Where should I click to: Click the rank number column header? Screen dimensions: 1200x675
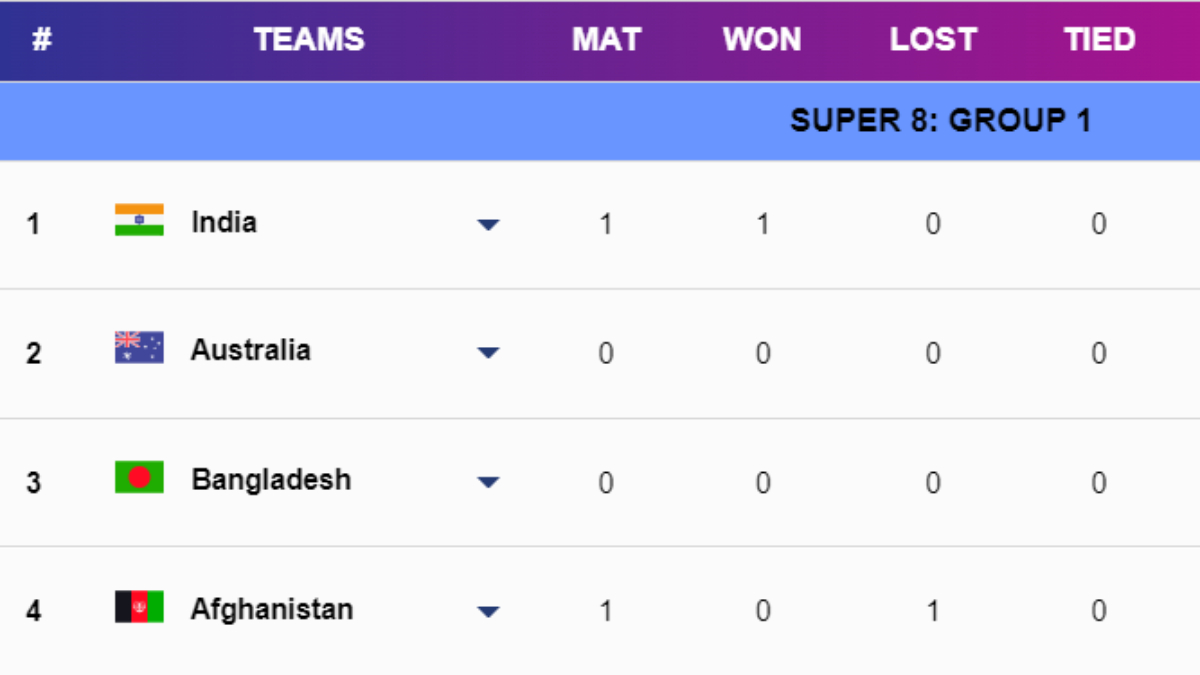point(41,40)
